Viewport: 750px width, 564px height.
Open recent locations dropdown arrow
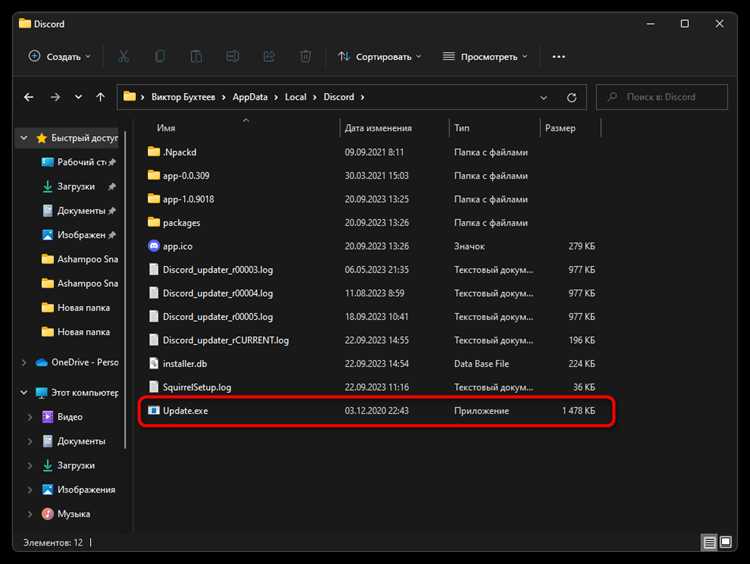pyautogui.click(x=78, y=97)
